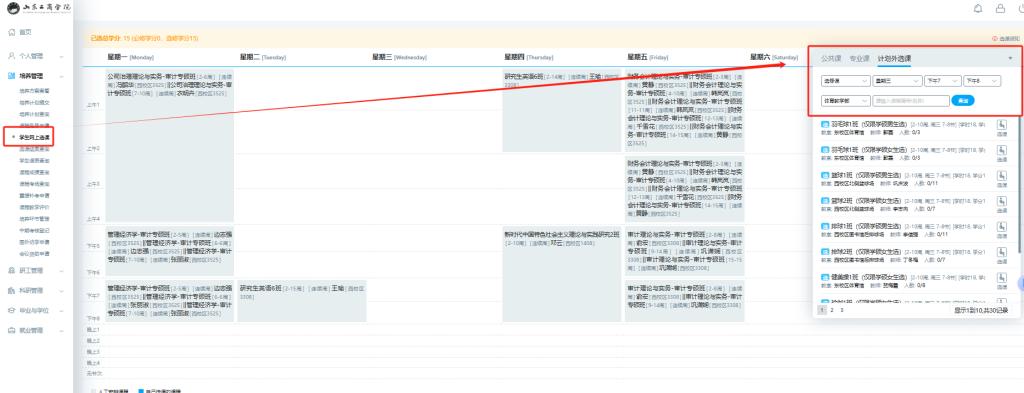Image resolution: width=1024 pixels, height=393 pixels.
Task: Expand the 个人管理 menu chevron
Action: pos(61,57)
